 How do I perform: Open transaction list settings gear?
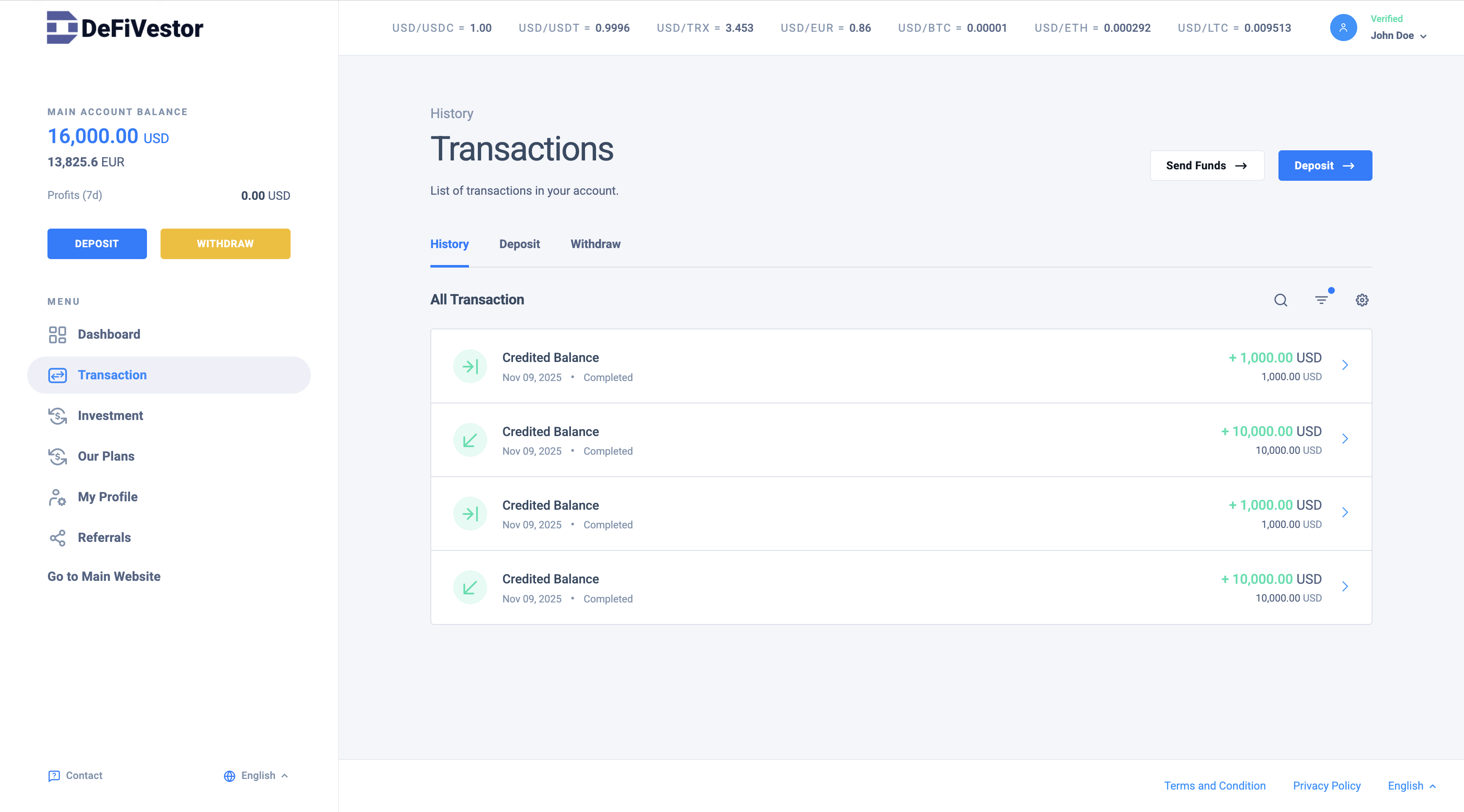tap(1362, 300)
